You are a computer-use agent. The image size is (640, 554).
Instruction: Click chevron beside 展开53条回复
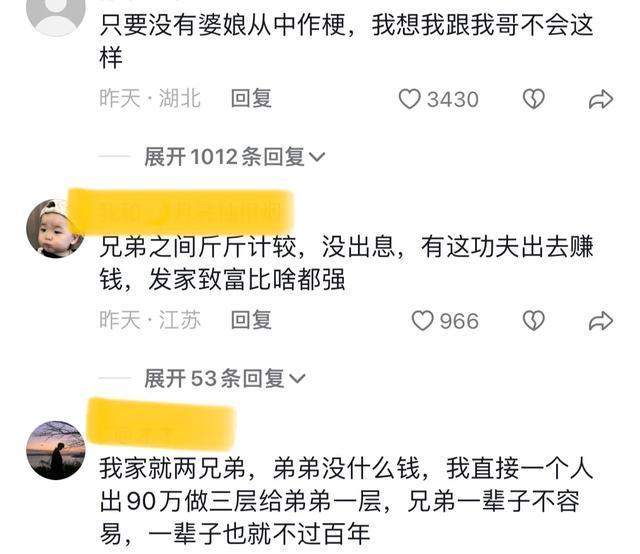pos(297,378)
